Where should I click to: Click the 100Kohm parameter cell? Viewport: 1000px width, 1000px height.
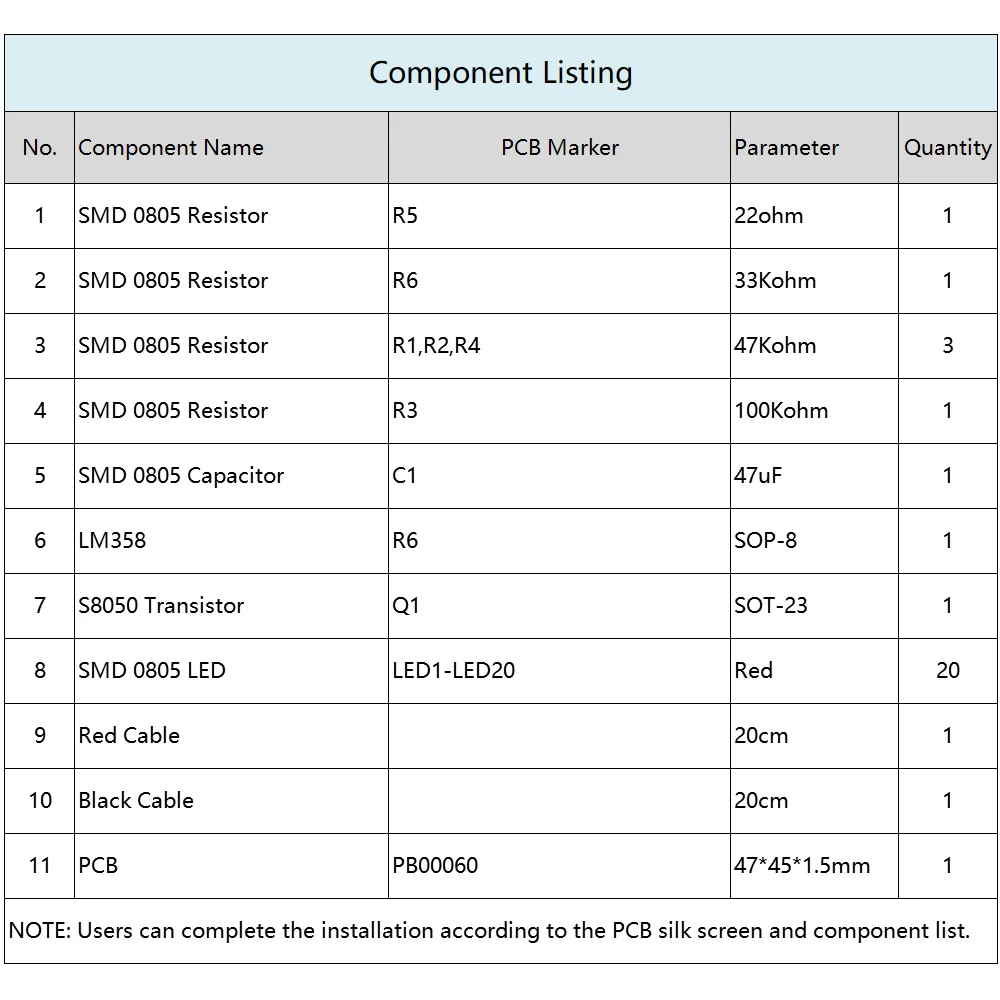coord(781,411)
